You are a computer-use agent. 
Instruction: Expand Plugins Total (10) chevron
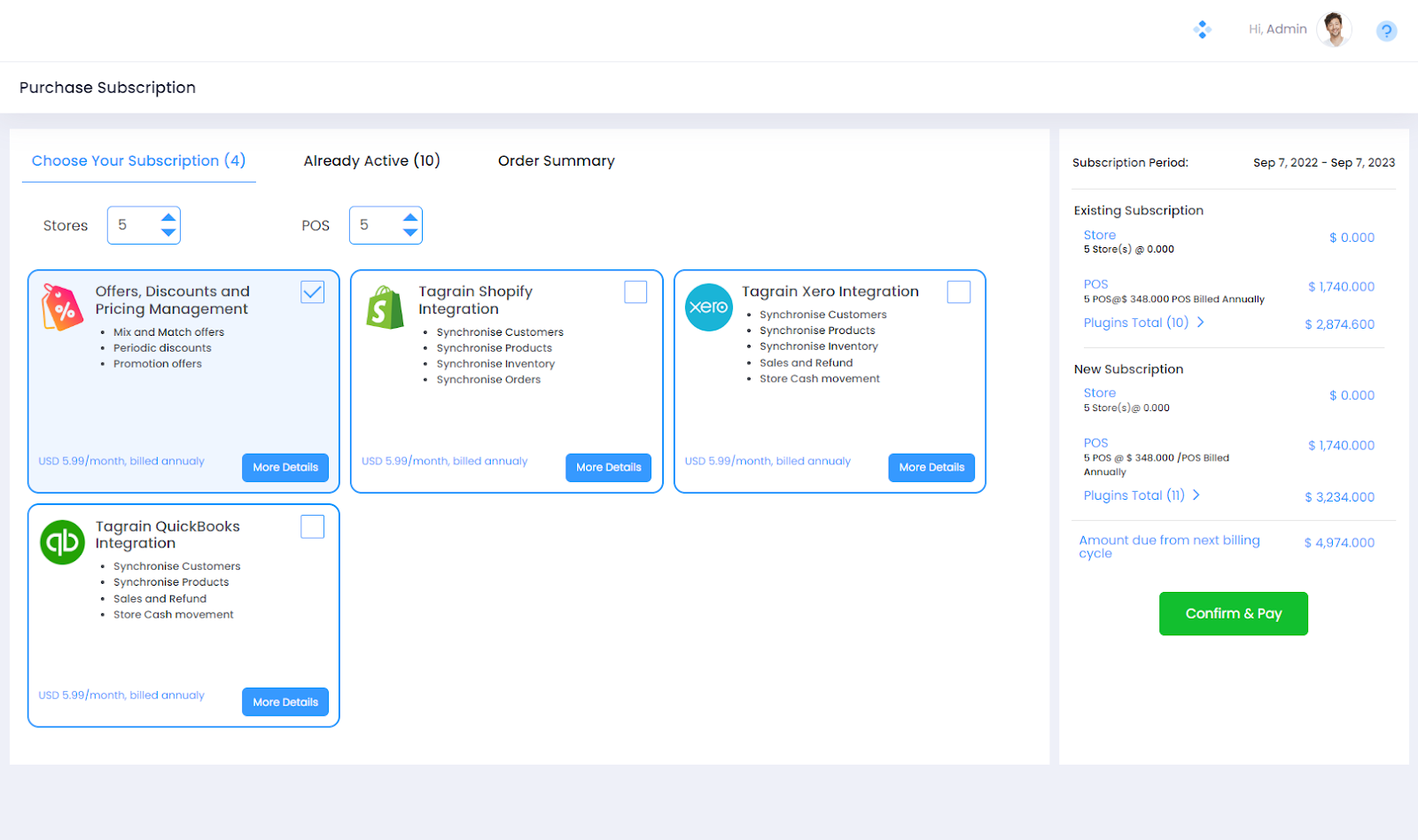(x=1200, y=323)
